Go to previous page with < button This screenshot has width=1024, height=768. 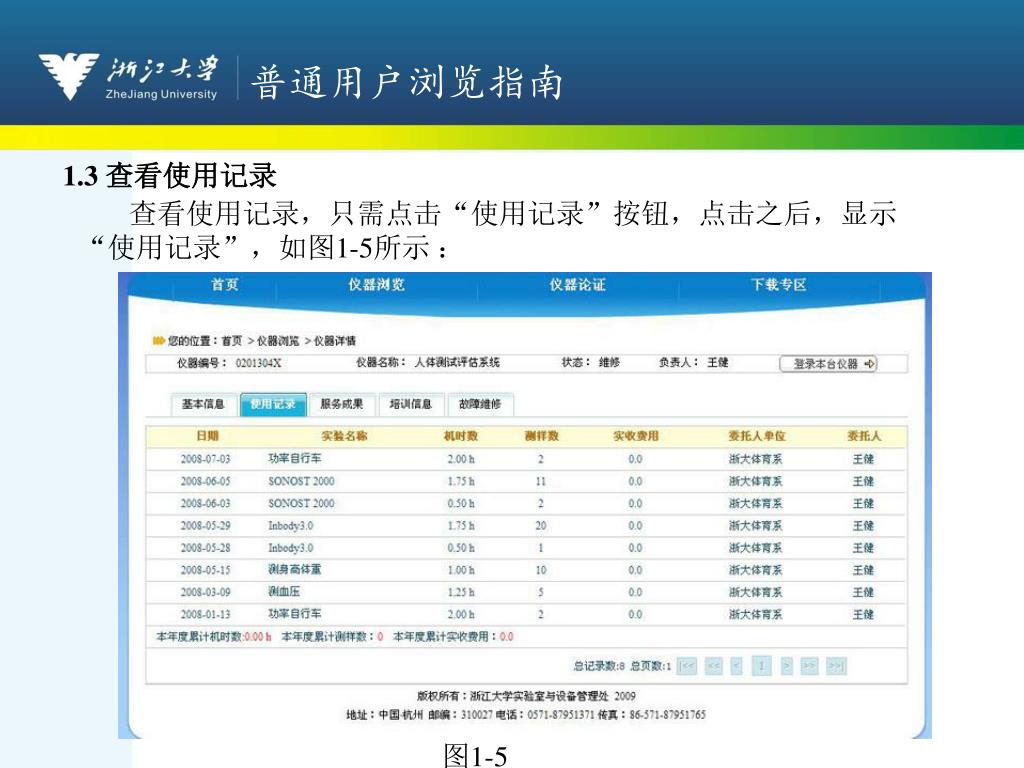click(x=737, y=666)
